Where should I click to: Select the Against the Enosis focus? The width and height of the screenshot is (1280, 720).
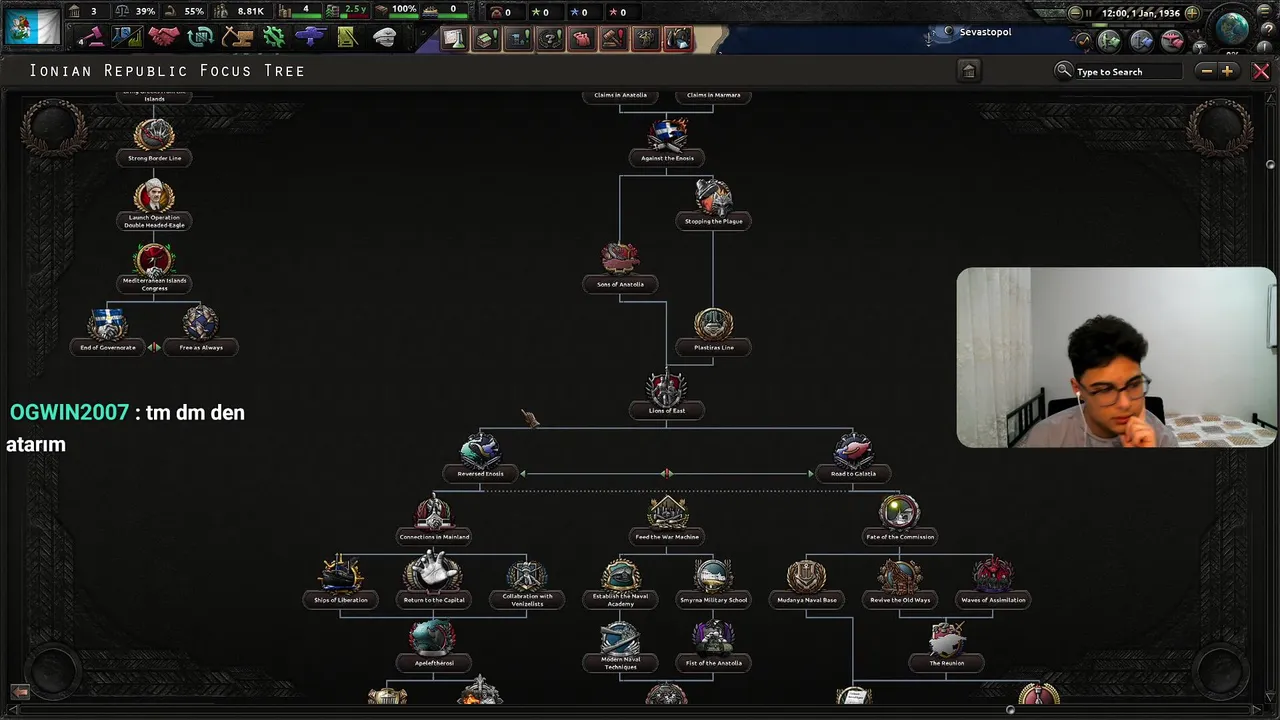click(667, 142)
